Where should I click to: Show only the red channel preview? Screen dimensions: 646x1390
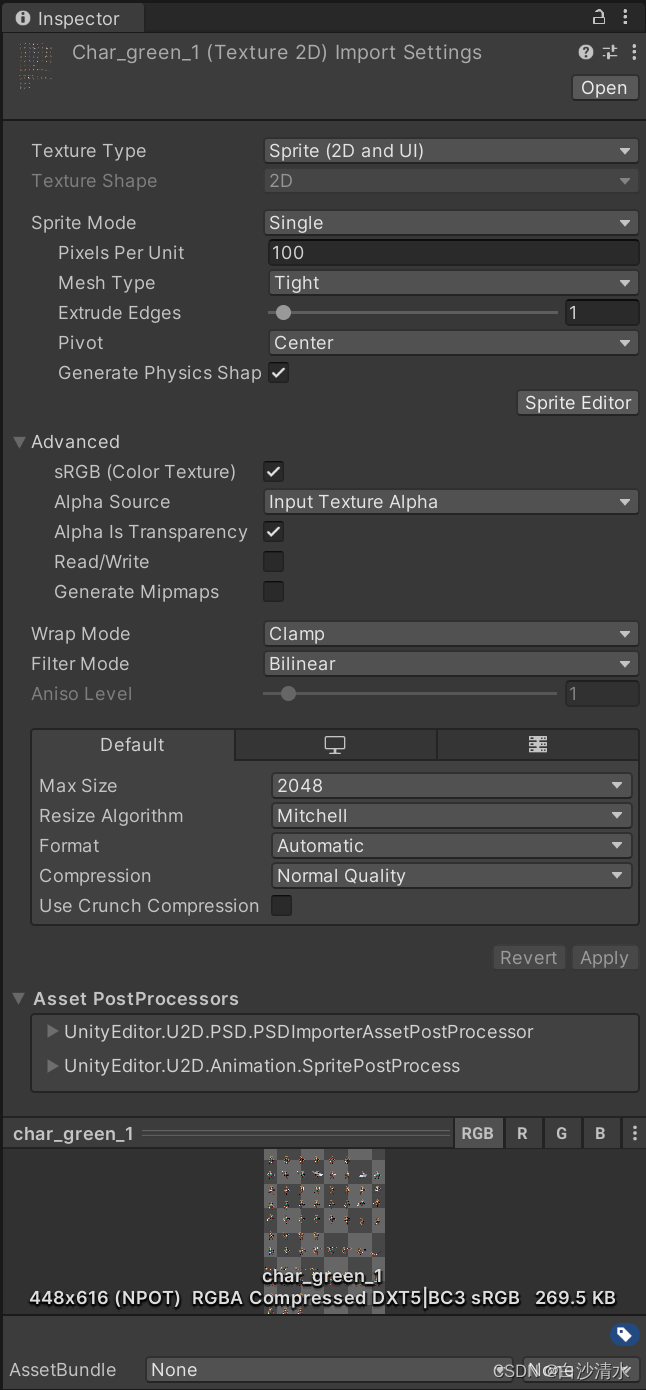point(522,1134)
